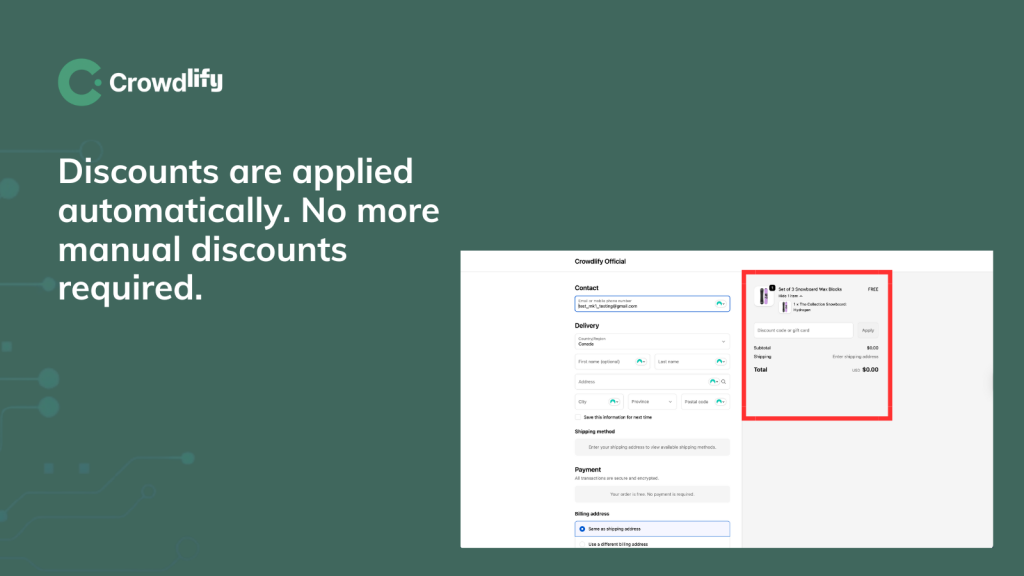Click the Apply discount button
The height and width of the screenshot is (576, 1024).
(868, 330)
